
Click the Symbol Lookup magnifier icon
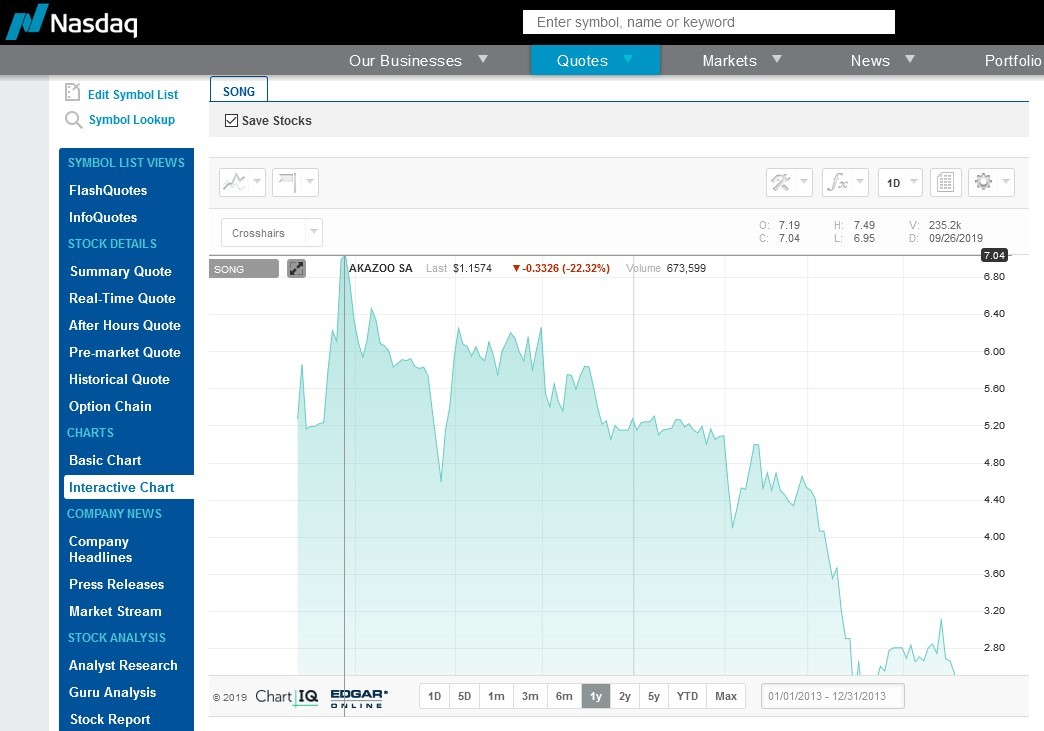73,120
